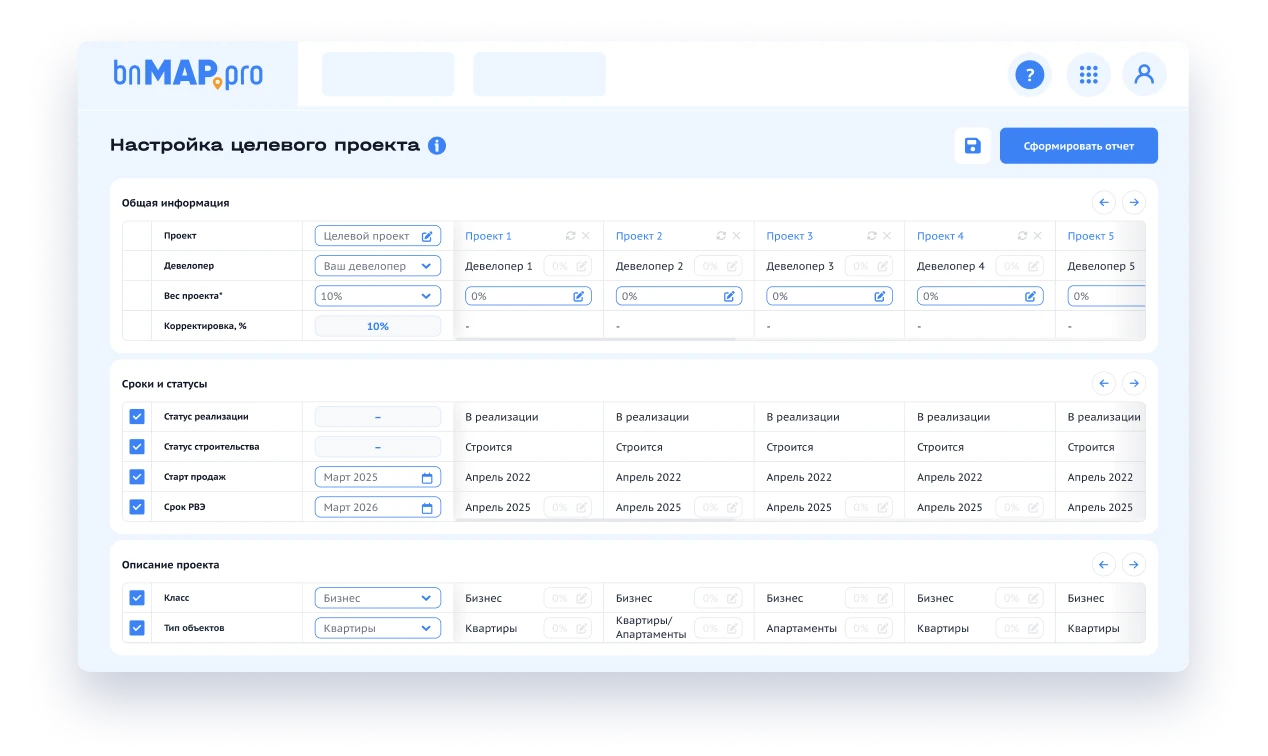Click the Проект 1 weight input field

pos(518,296)
